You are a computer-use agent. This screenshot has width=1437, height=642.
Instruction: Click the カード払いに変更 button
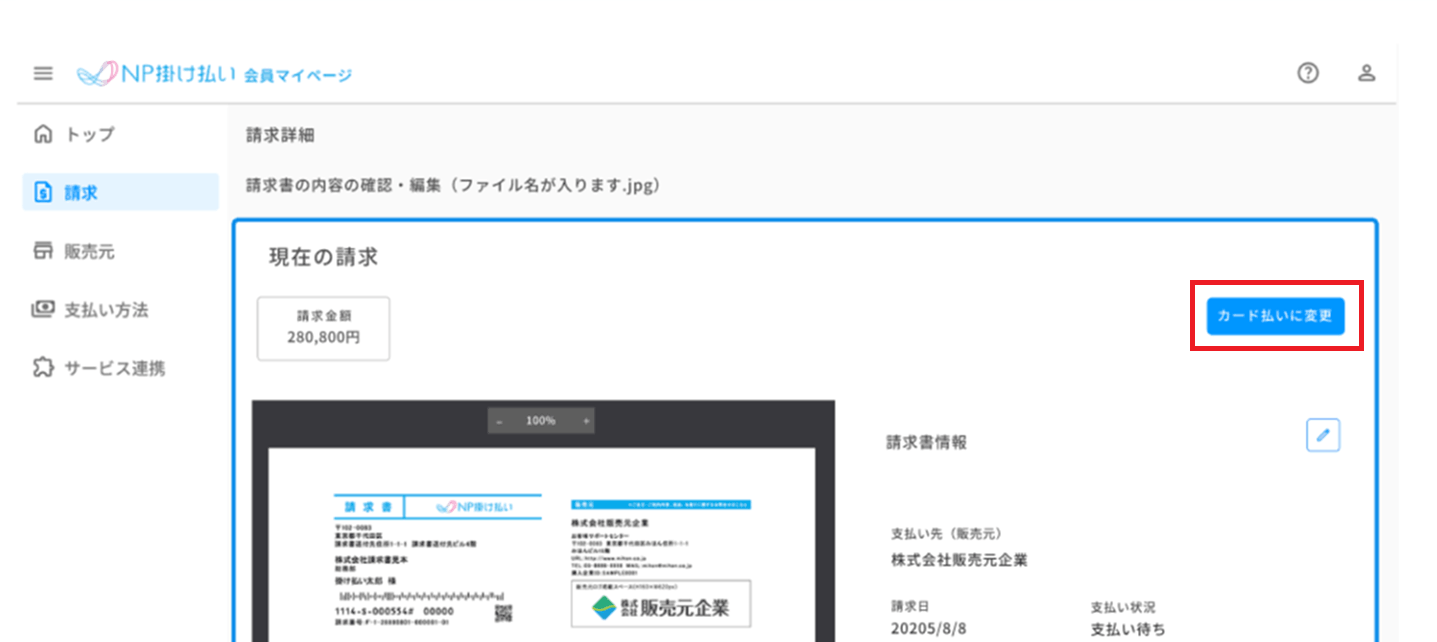click(1274, 315)
